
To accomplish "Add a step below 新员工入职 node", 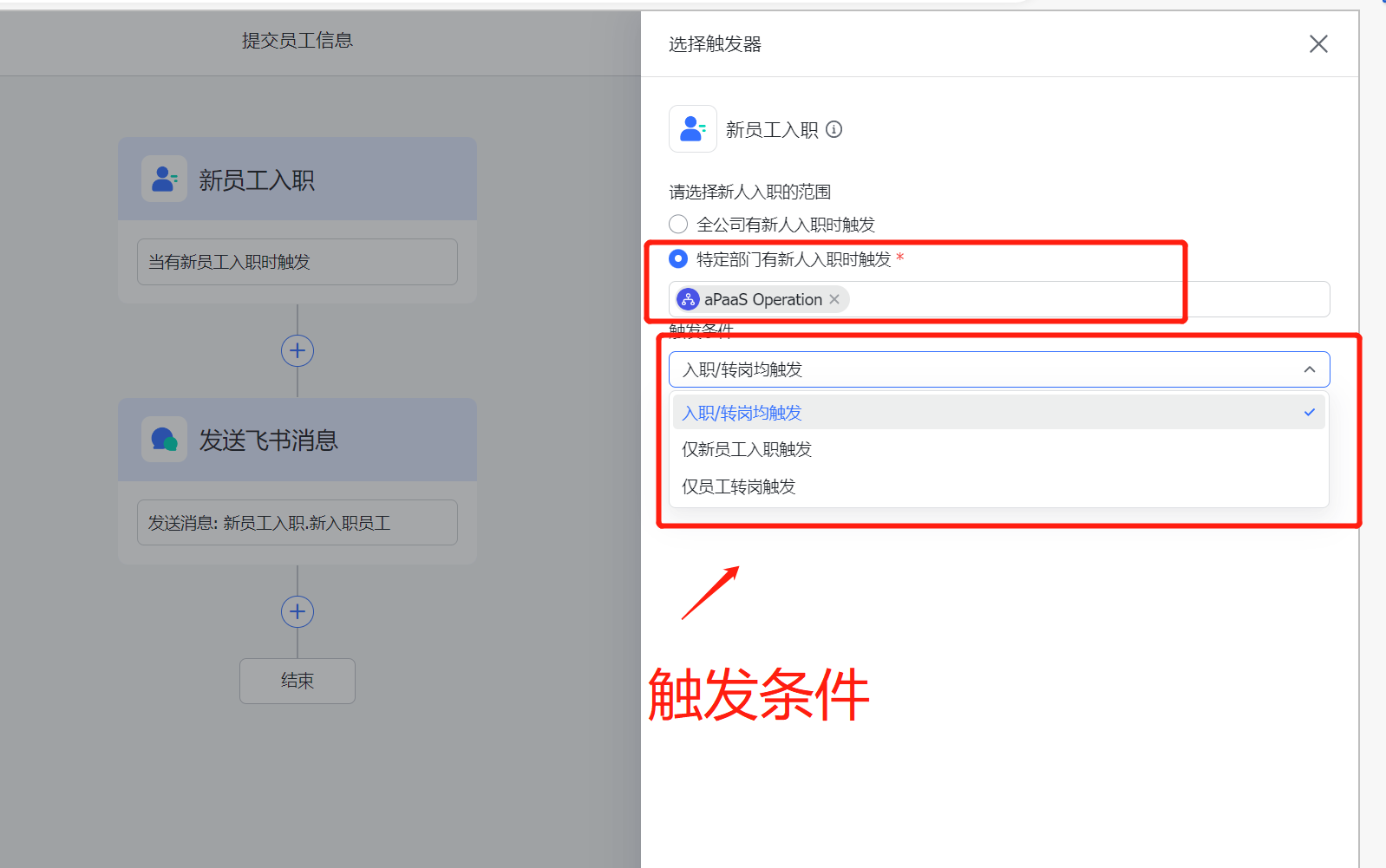I will (297, 351).
